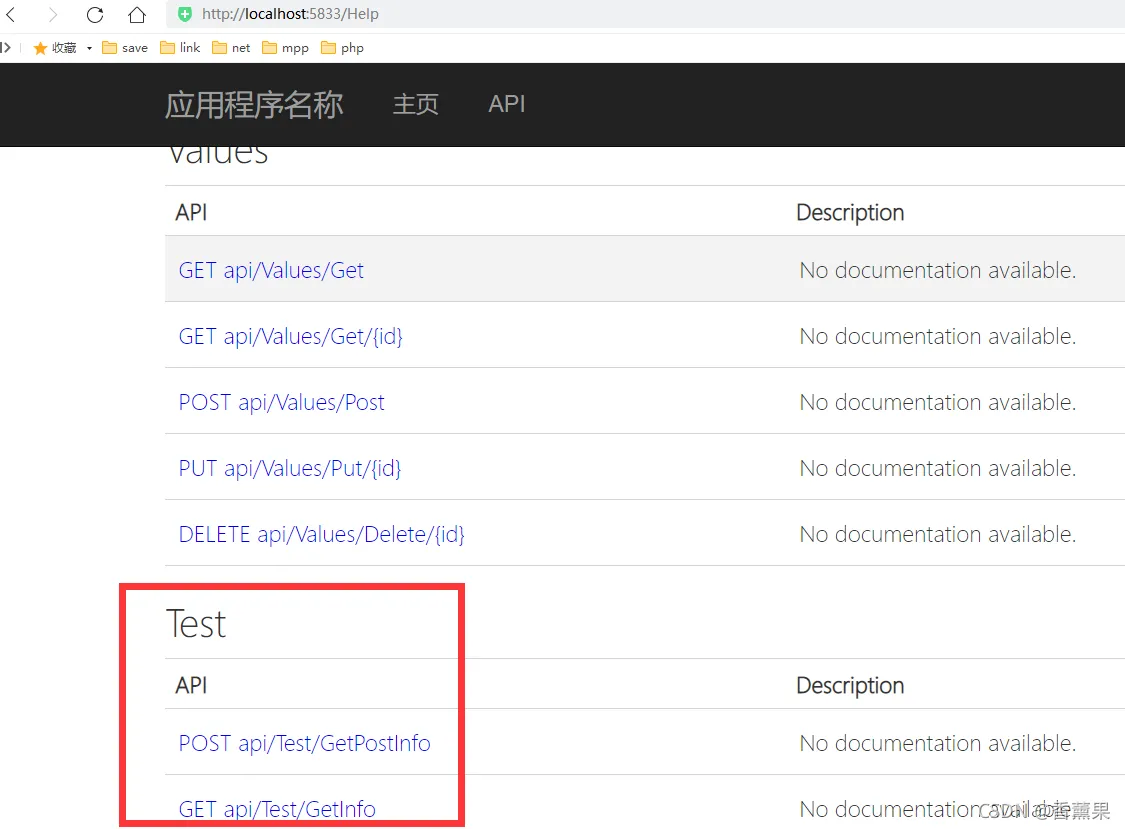The image size is (1125, 829).
Task: Open GET api/Values/Get link
Action: (x=271, y=271)
